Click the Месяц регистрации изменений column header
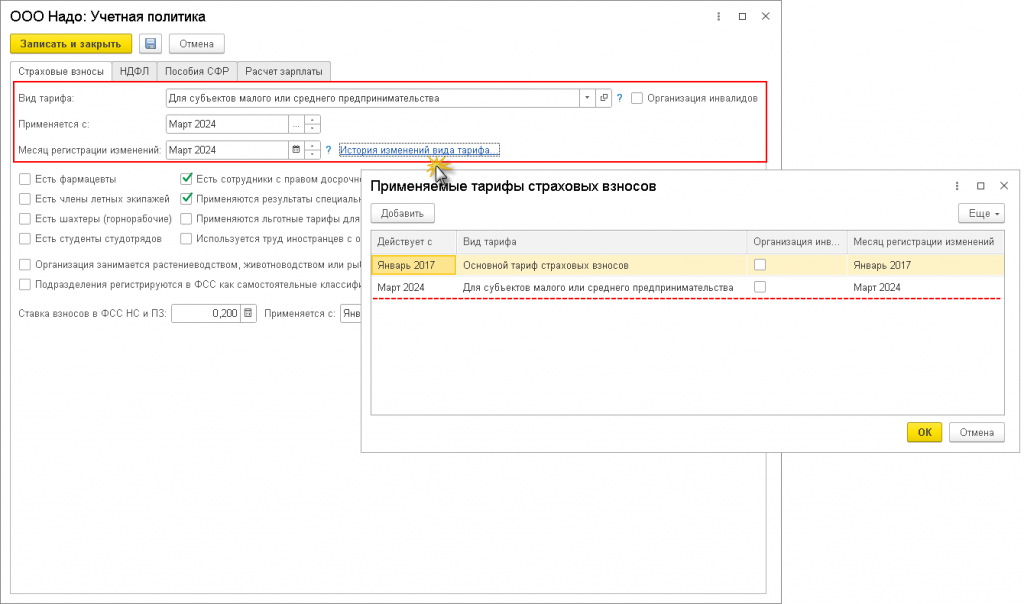This screenshot has height=604, width=1024. point(925,242)
